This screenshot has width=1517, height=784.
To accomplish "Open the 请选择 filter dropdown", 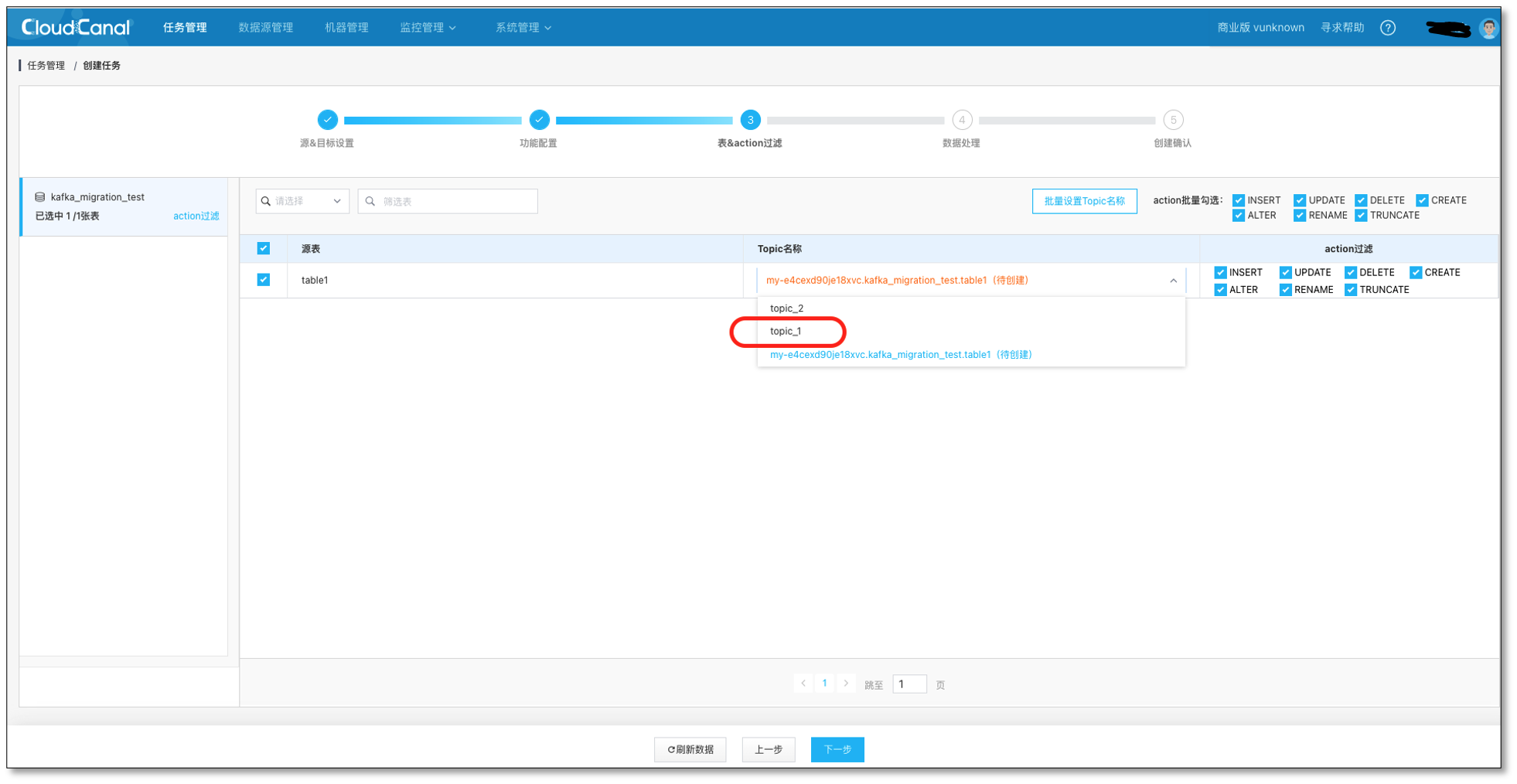I will pos(302,201).
